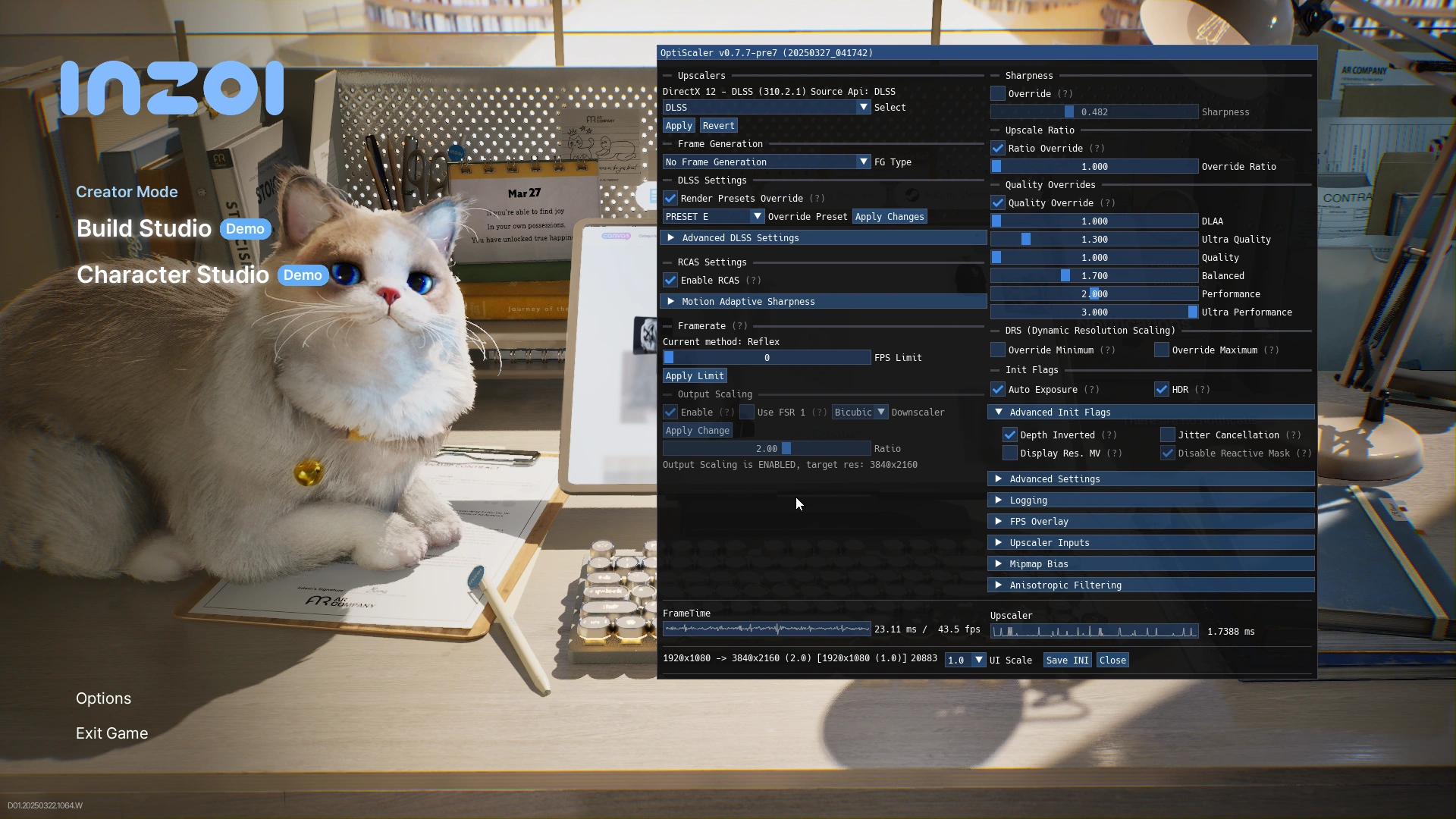Expand the FPS Overlay section

coord(1151,522)
